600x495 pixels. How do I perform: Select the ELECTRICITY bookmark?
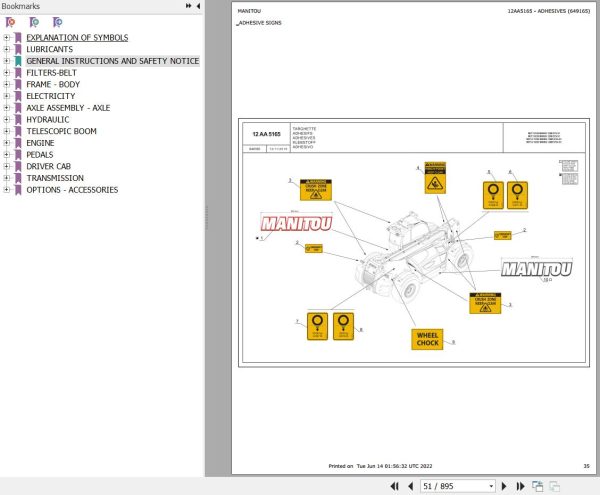[x=51, y=96]
